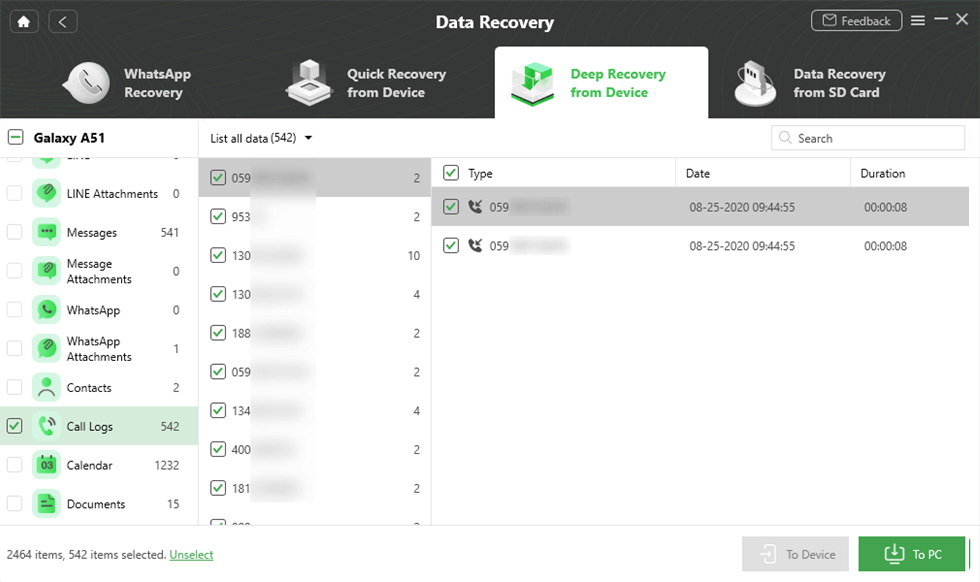
Task: Click into the Search field
Action: (x=875, y=138)
